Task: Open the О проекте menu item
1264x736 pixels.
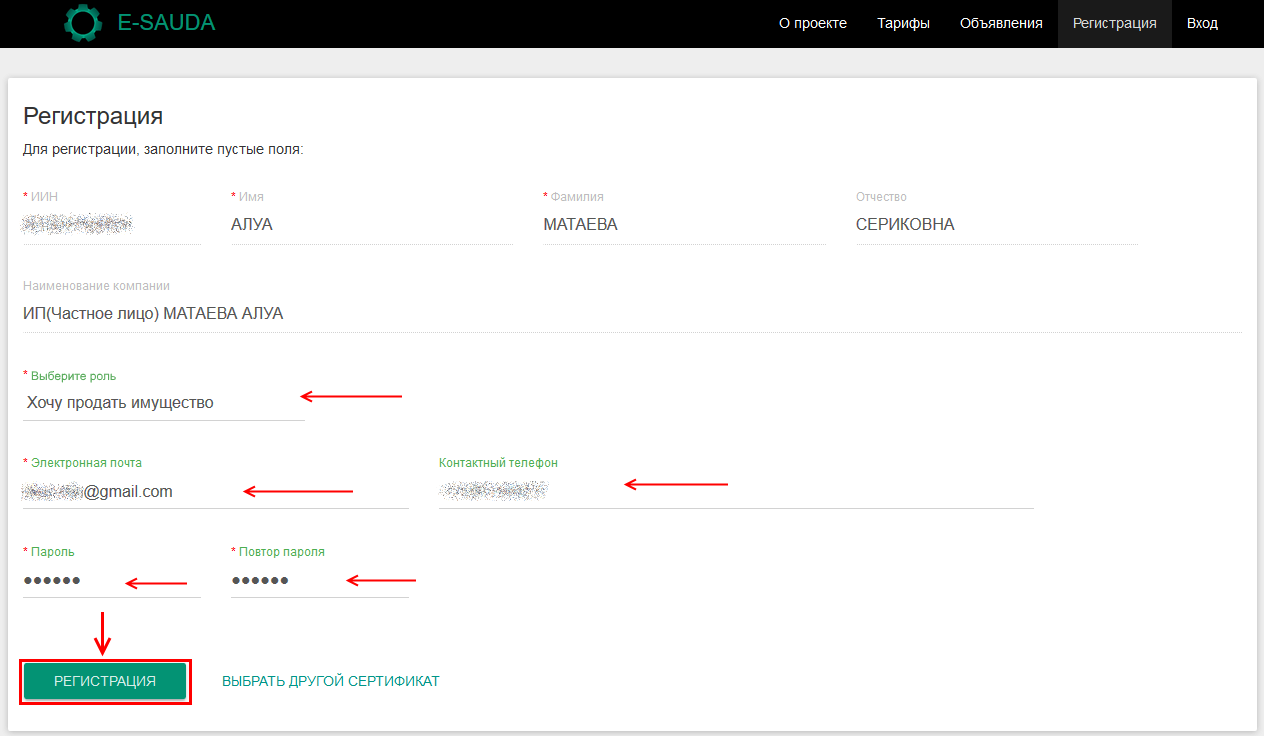Action: (x=812, y=23)
